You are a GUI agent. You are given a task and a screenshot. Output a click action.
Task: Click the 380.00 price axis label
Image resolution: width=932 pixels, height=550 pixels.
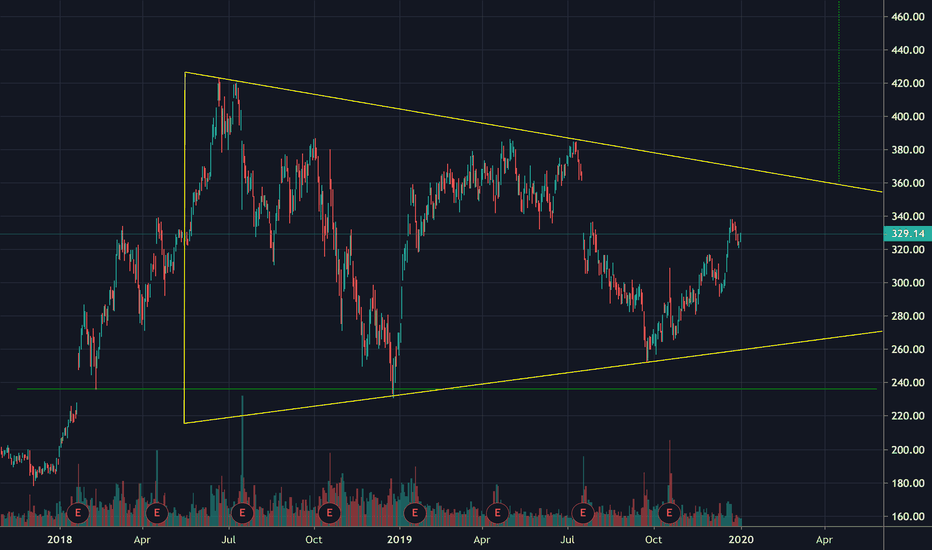tap(908, 150)
